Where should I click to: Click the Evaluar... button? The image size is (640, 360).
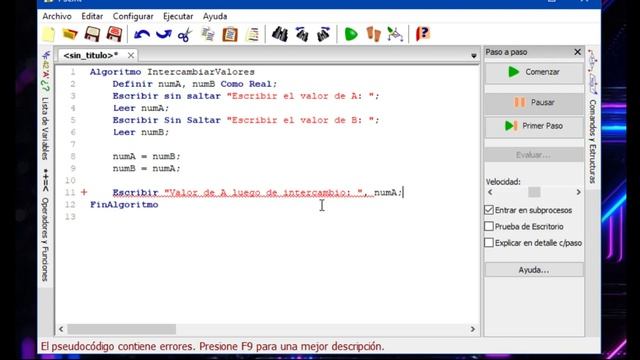[534, 155]
